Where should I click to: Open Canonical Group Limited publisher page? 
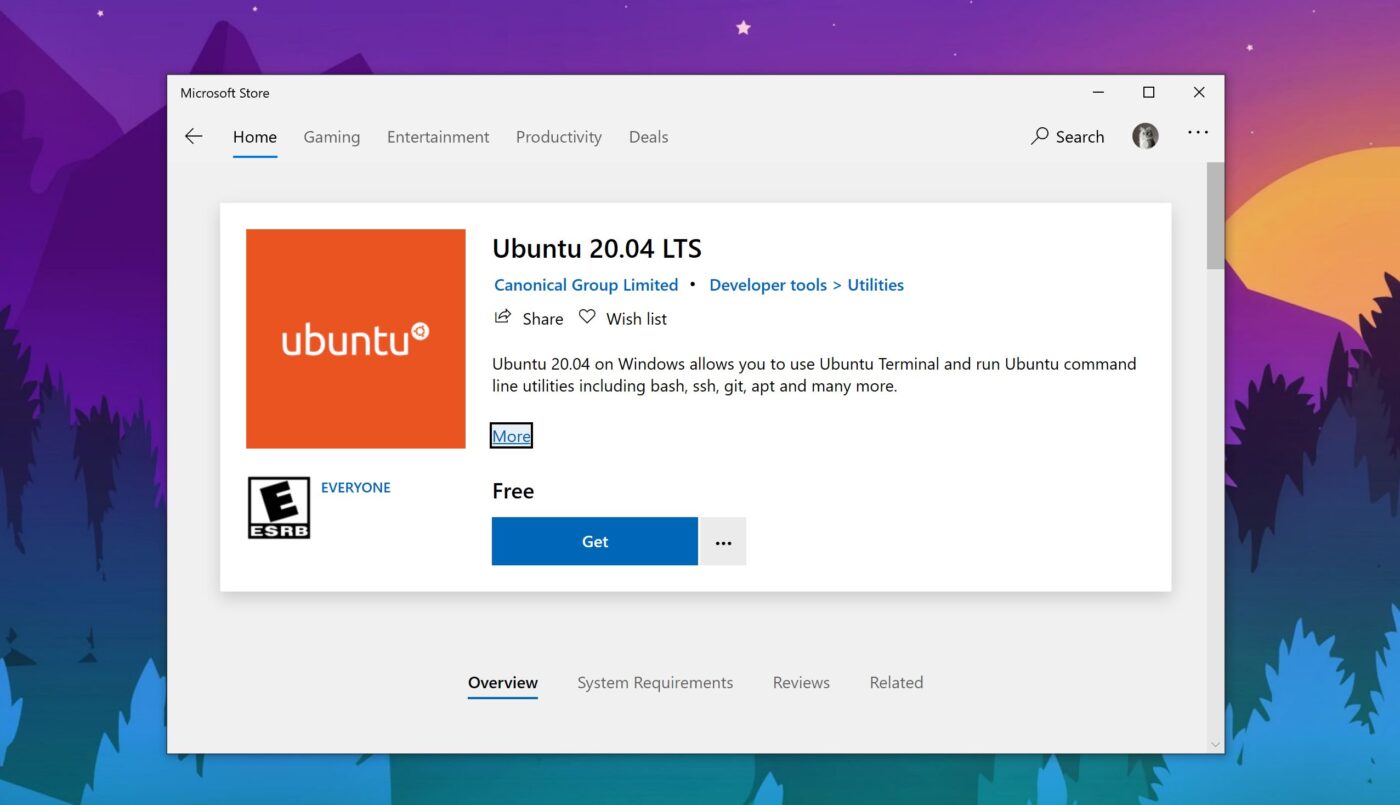coord(585,284)
